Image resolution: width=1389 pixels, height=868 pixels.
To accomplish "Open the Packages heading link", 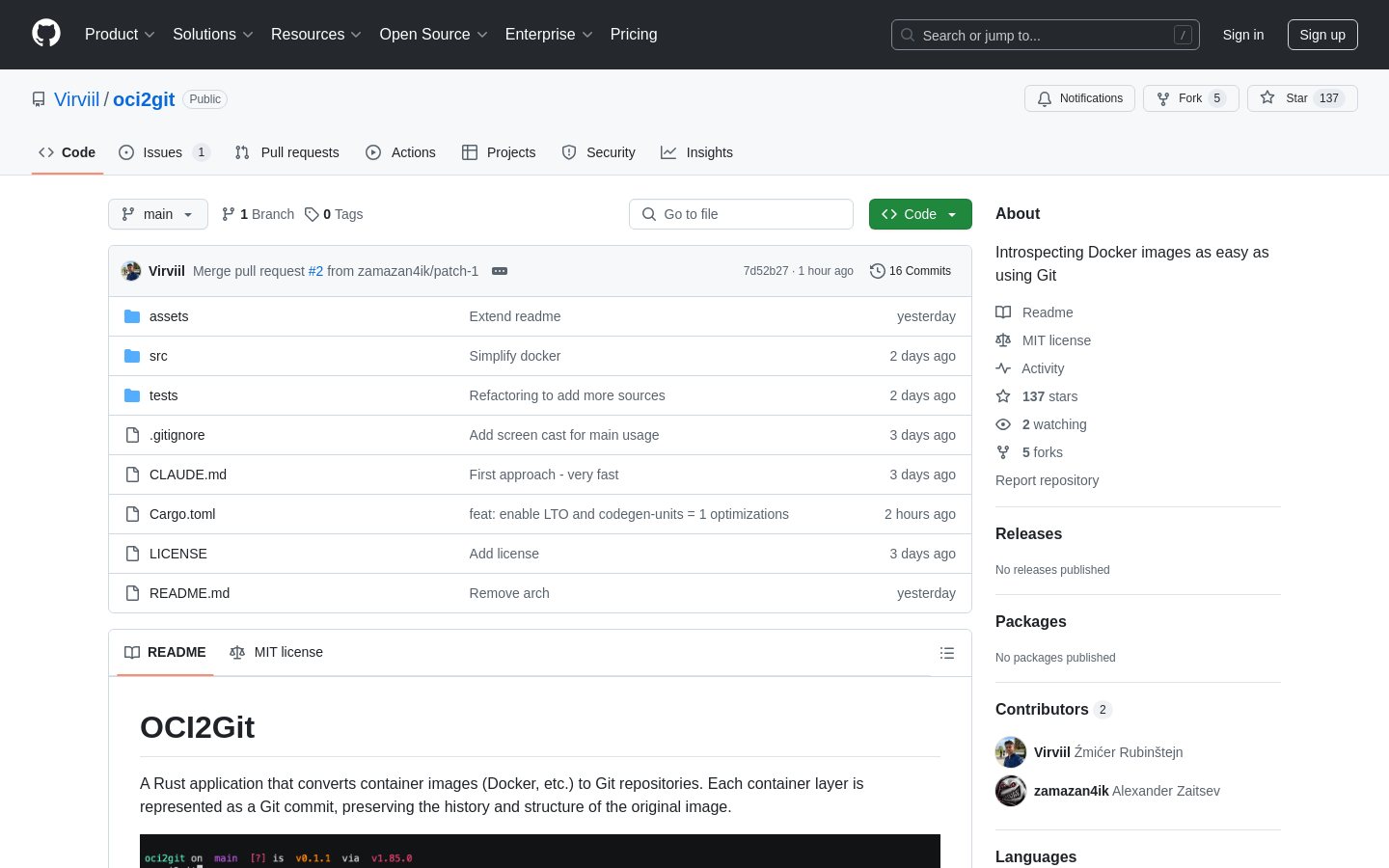I will click(1031, 622).
